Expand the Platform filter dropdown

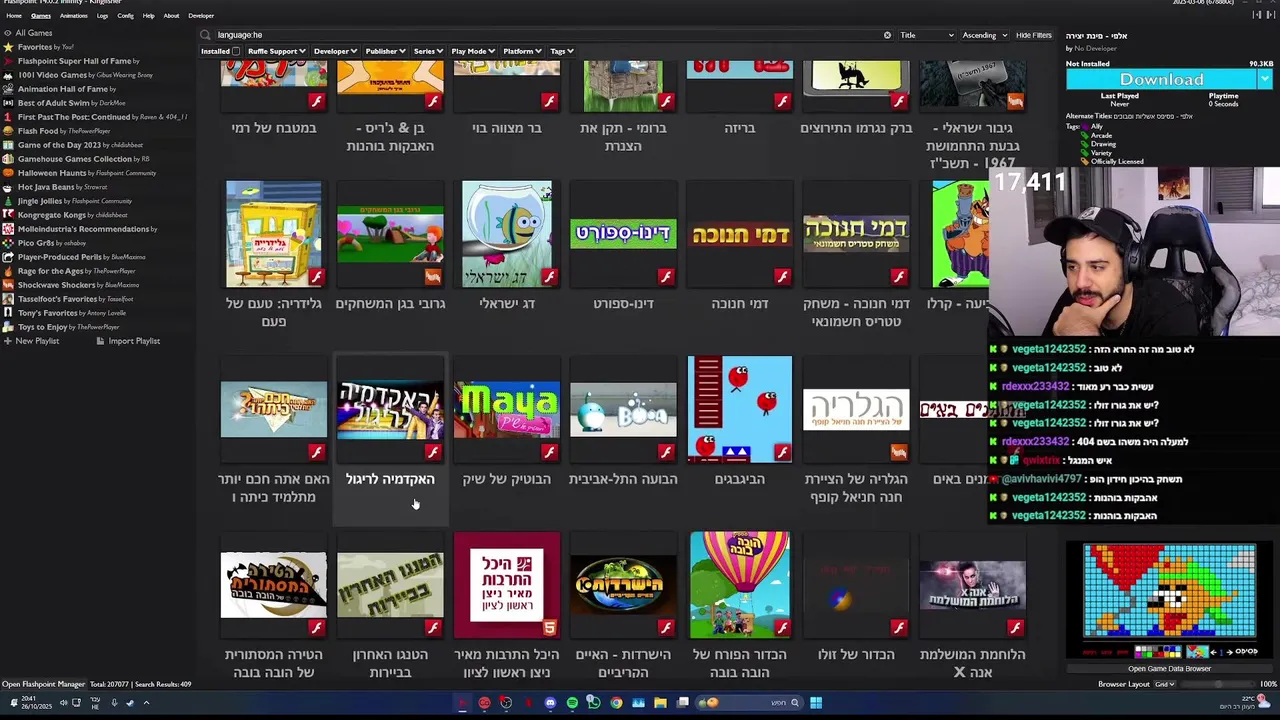point(522,51)
